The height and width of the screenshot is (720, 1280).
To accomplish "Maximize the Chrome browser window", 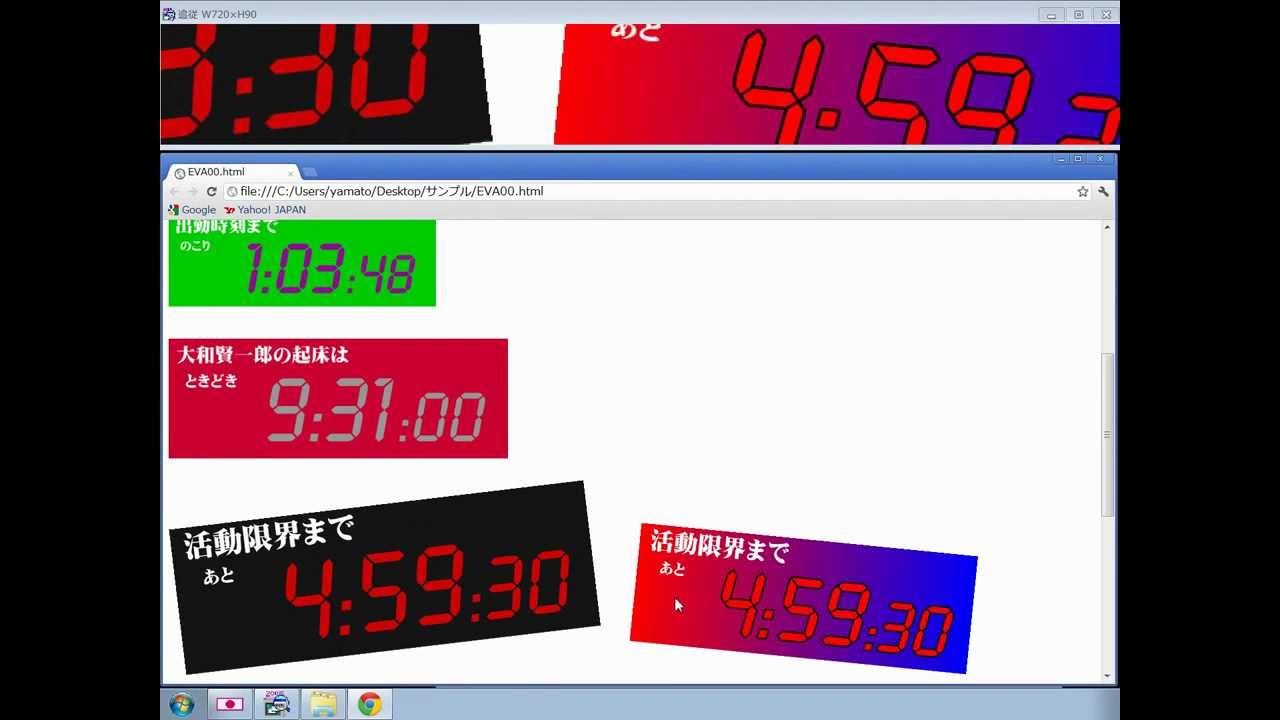I will (x=1078, y=159).
